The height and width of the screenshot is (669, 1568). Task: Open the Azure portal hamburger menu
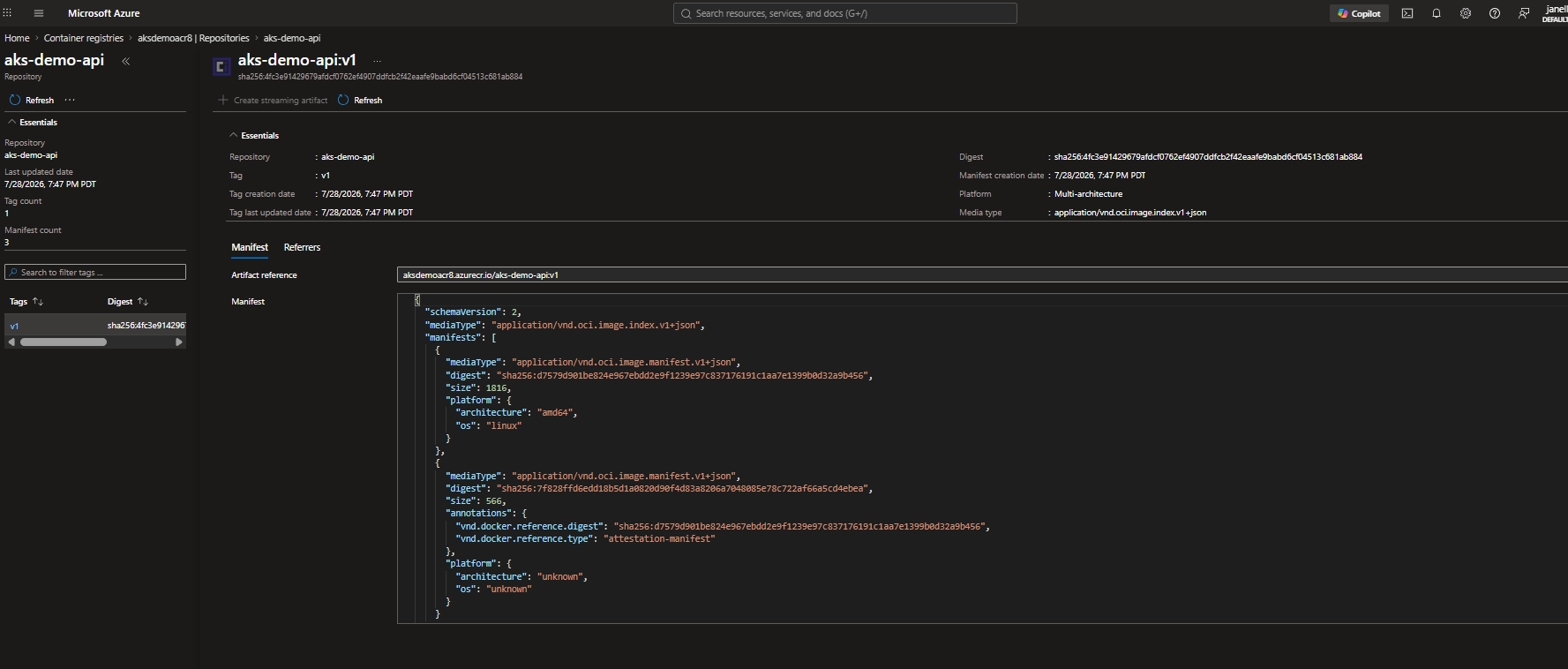pos(38,13)
